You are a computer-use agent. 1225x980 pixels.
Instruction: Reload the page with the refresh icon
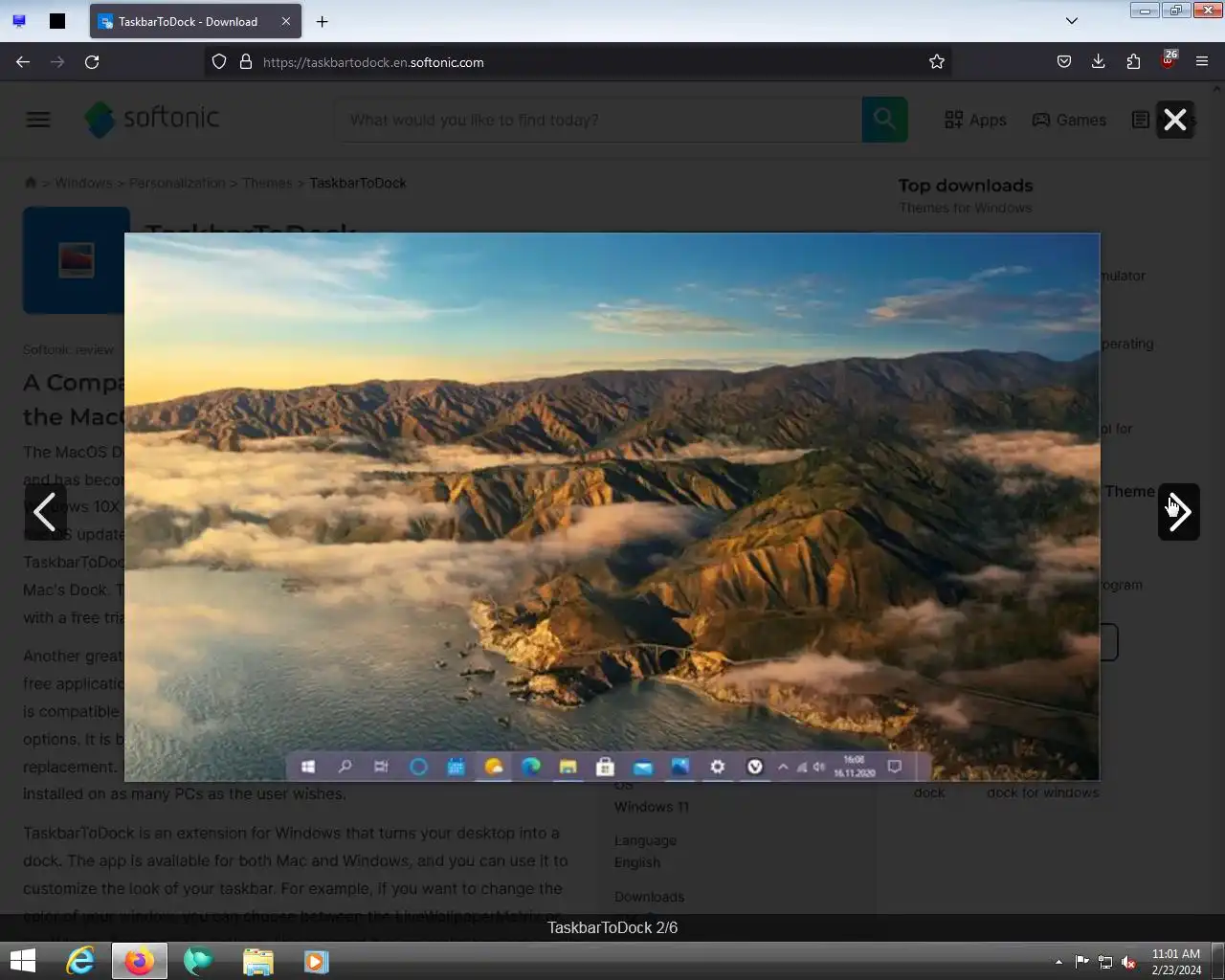[x=92, y=62]
